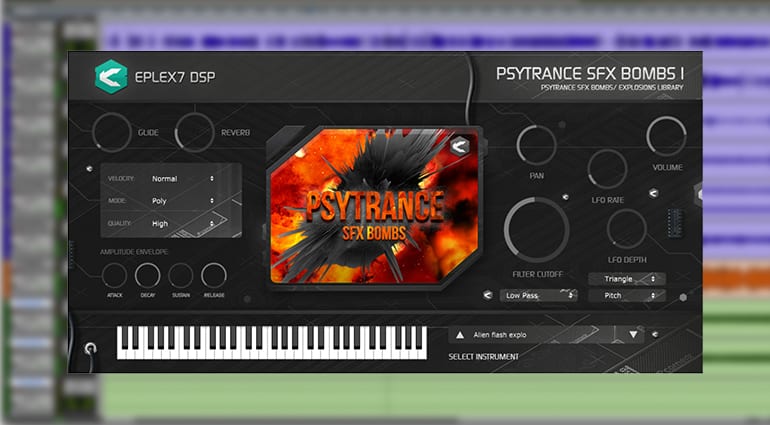770x425 pixels.
Task: Open the Quality dropdown set to High
Action: pyautogui.click(x=183, y=223)
